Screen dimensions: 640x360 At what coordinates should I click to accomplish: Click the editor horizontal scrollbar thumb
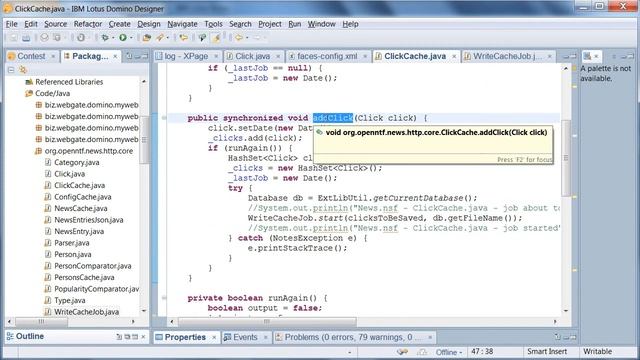coord(267,322)
